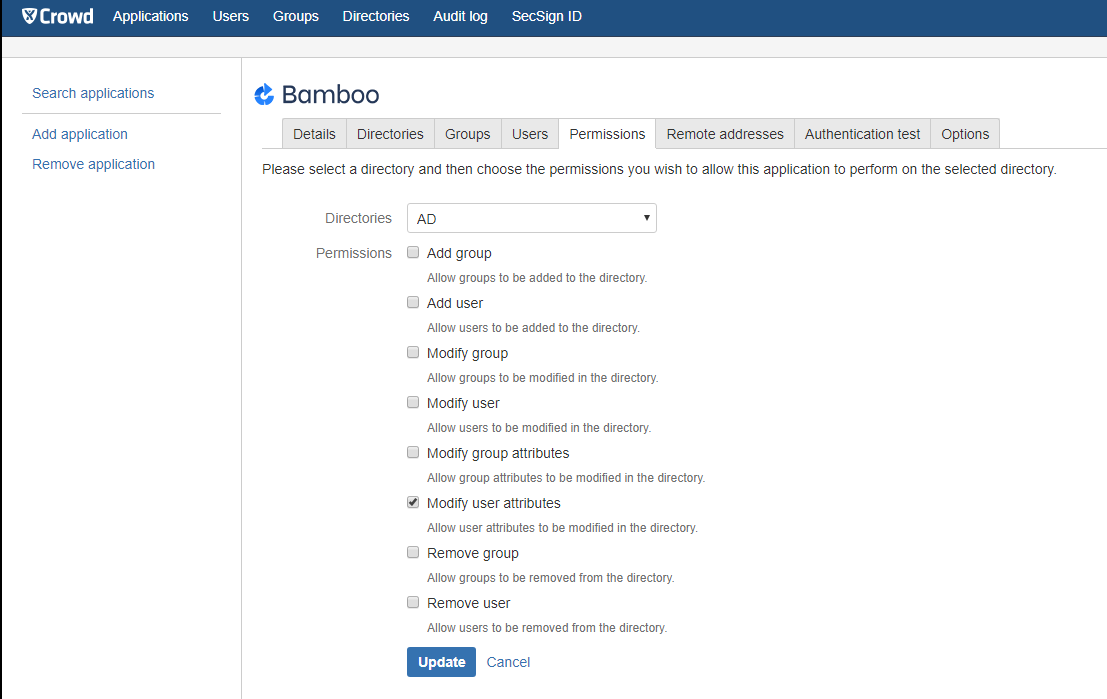Check the Remove user permission

[413, 602]
